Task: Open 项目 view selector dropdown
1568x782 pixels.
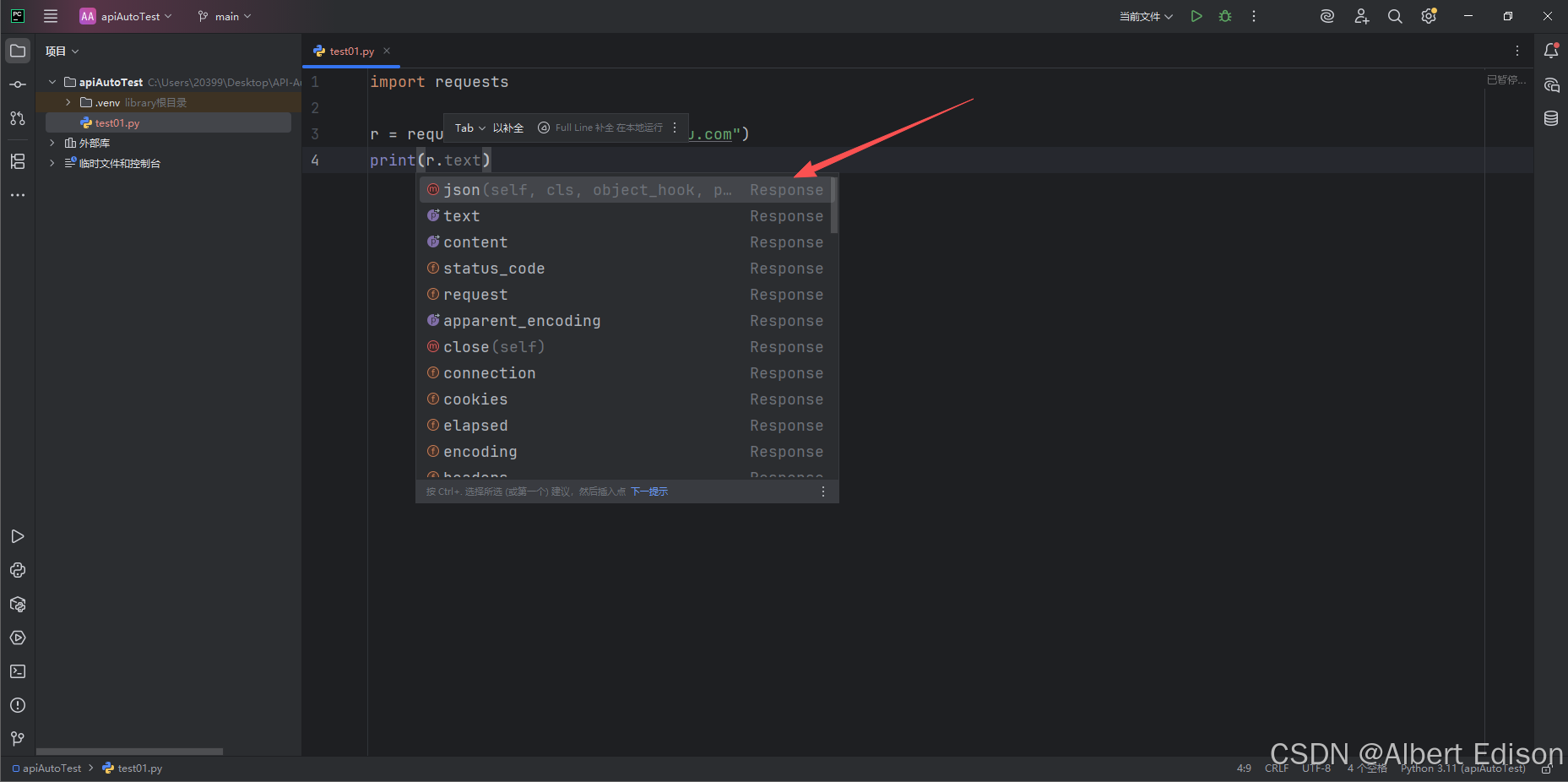Action: coord(62,51)
